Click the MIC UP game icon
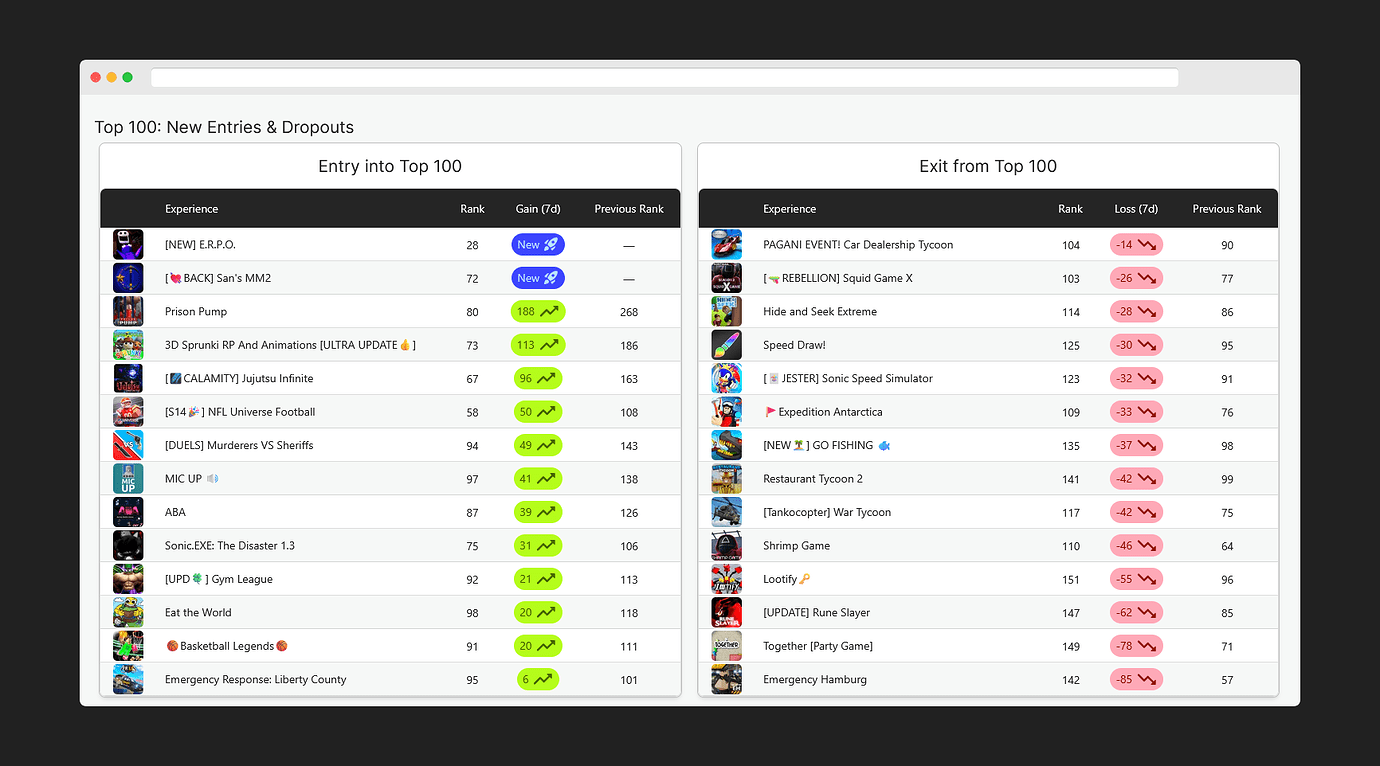Screen dimensions: 1380x766 128,478
